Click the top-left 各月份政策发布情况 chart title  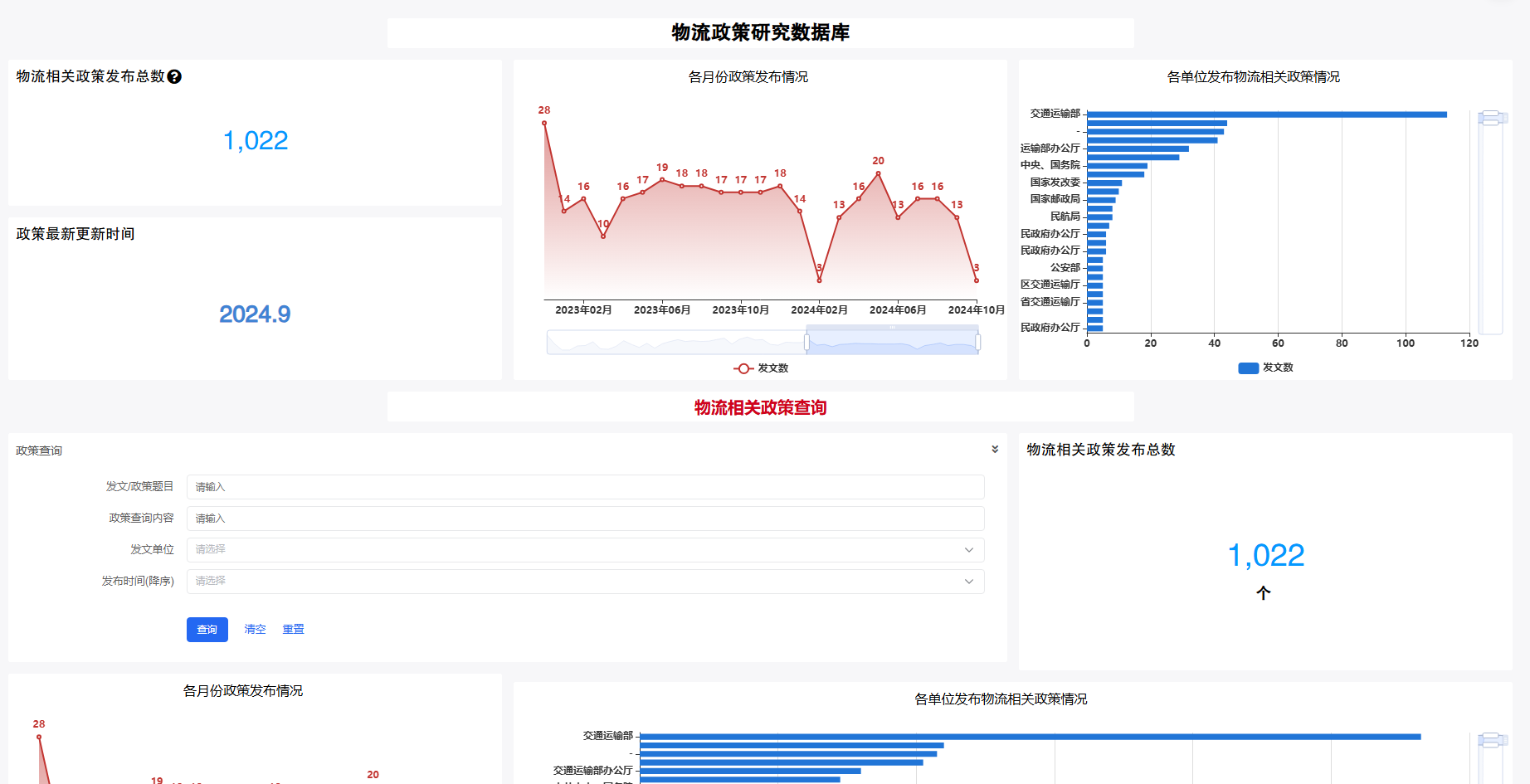point(748,77)
